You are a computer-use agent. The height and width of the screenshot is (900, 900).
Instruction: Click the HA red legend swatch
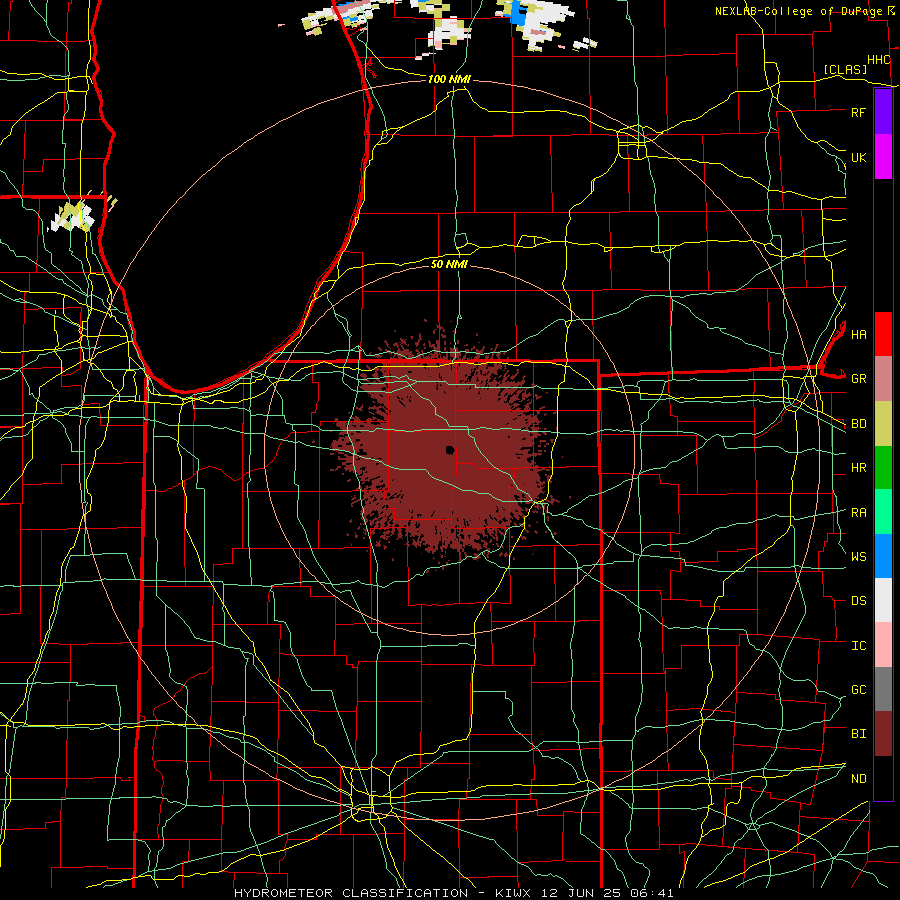point(883,334)
